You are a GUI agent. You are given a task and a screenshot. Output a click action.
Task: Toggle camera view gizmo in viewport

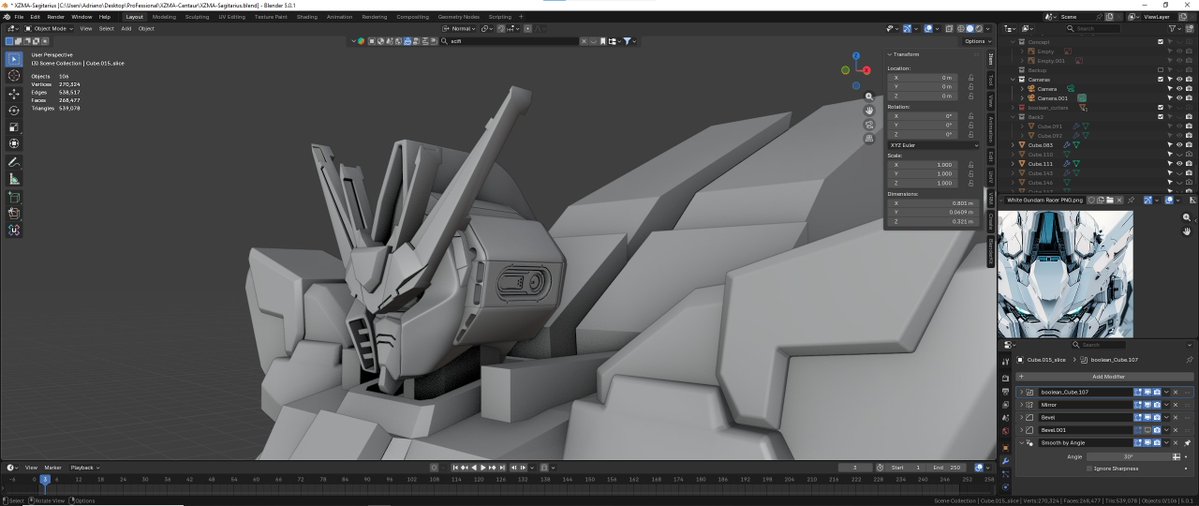click(x=869, y=125)
